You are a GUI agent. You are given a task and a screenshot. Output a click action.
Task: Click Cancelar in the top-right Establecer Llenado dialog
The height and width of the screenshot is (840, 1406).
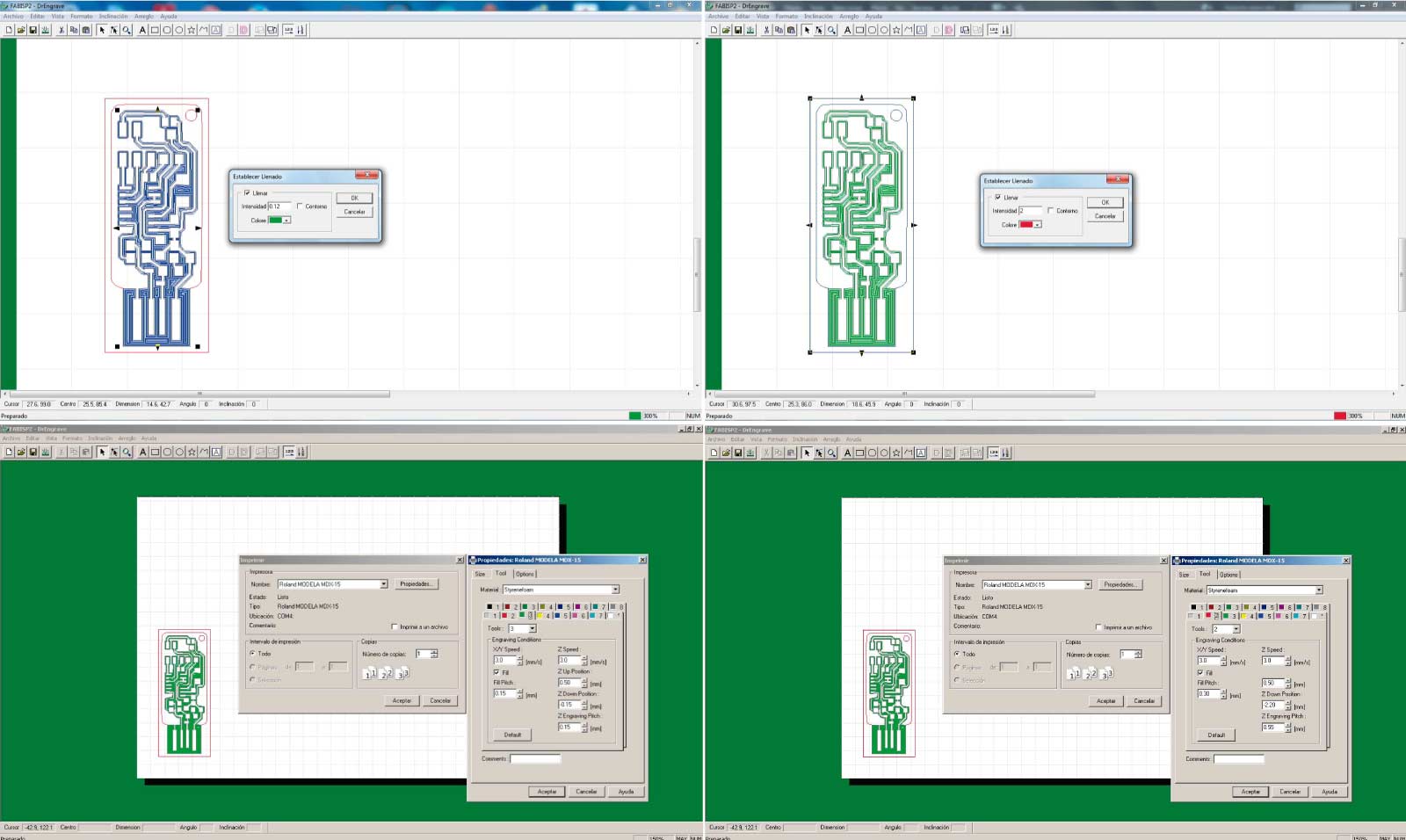click(x=1105, y=216)
